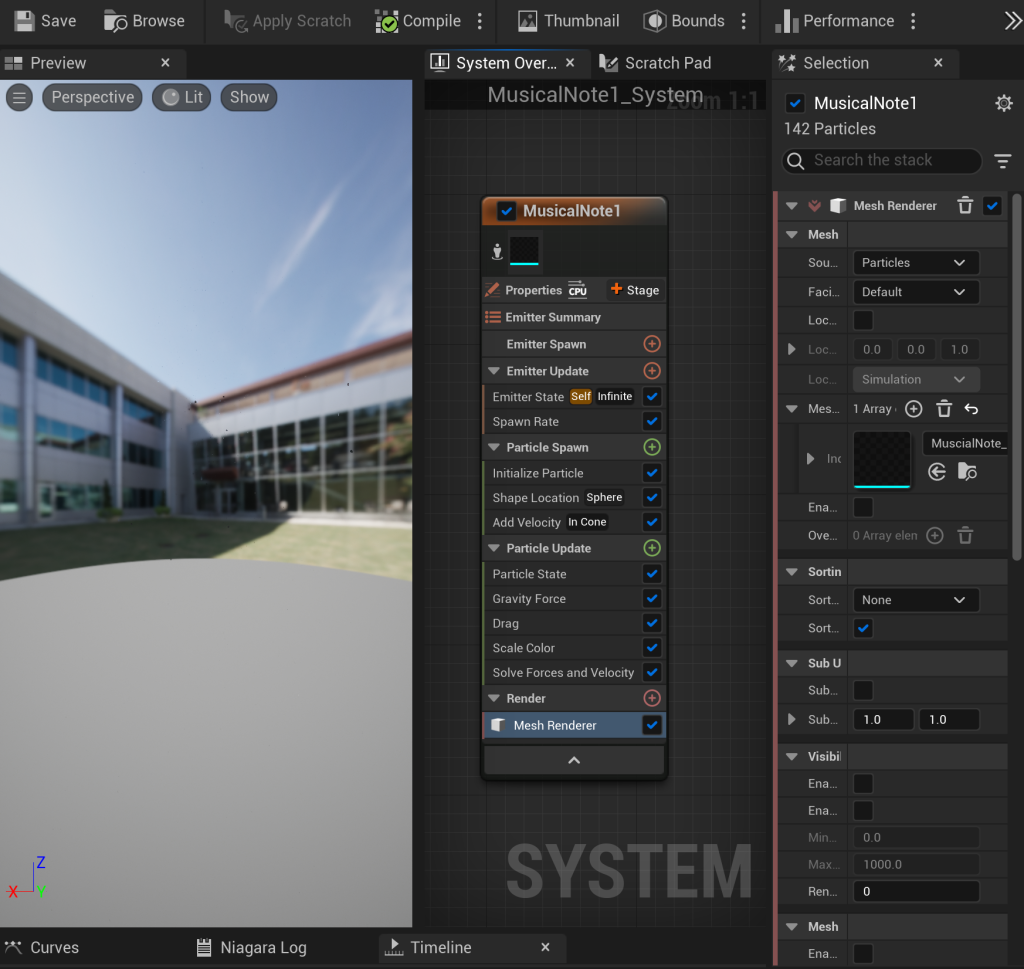Open the Niagara Log tab
The width and height of the screenshot is (1024, 969).
click(x=263, y=948)
